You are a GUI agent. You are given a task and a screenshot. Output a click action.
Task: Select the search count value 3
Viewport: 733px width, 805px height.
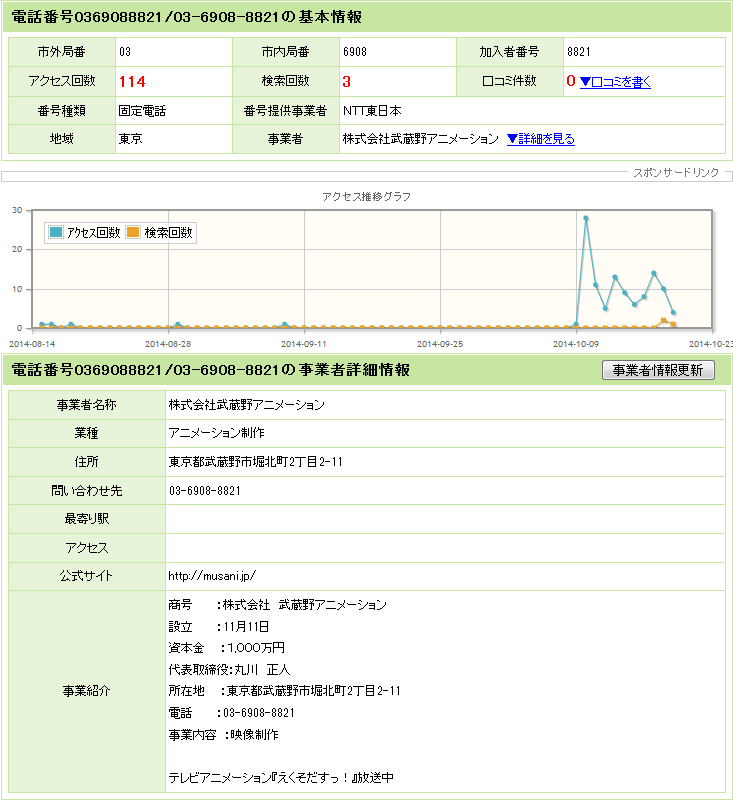(x=346, y=82)
